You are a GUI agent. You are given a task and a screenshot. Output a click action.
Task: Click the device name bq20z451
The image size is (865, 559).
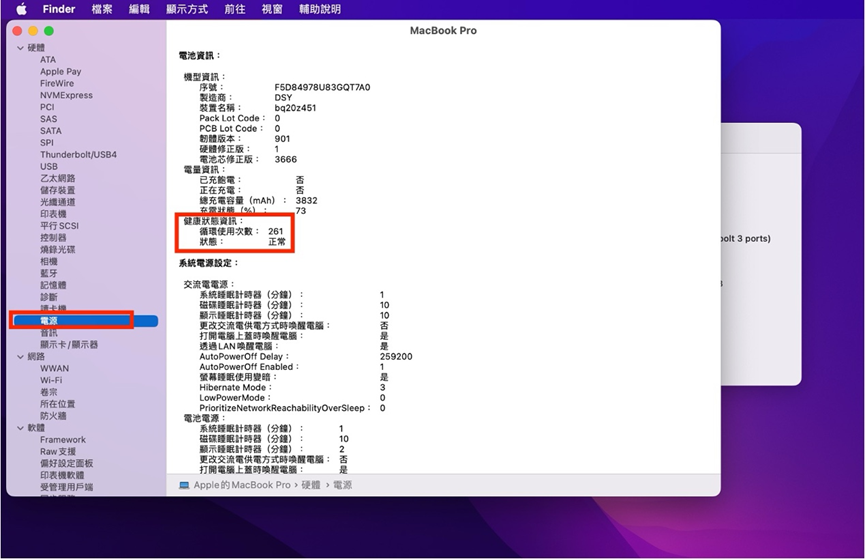295,108
